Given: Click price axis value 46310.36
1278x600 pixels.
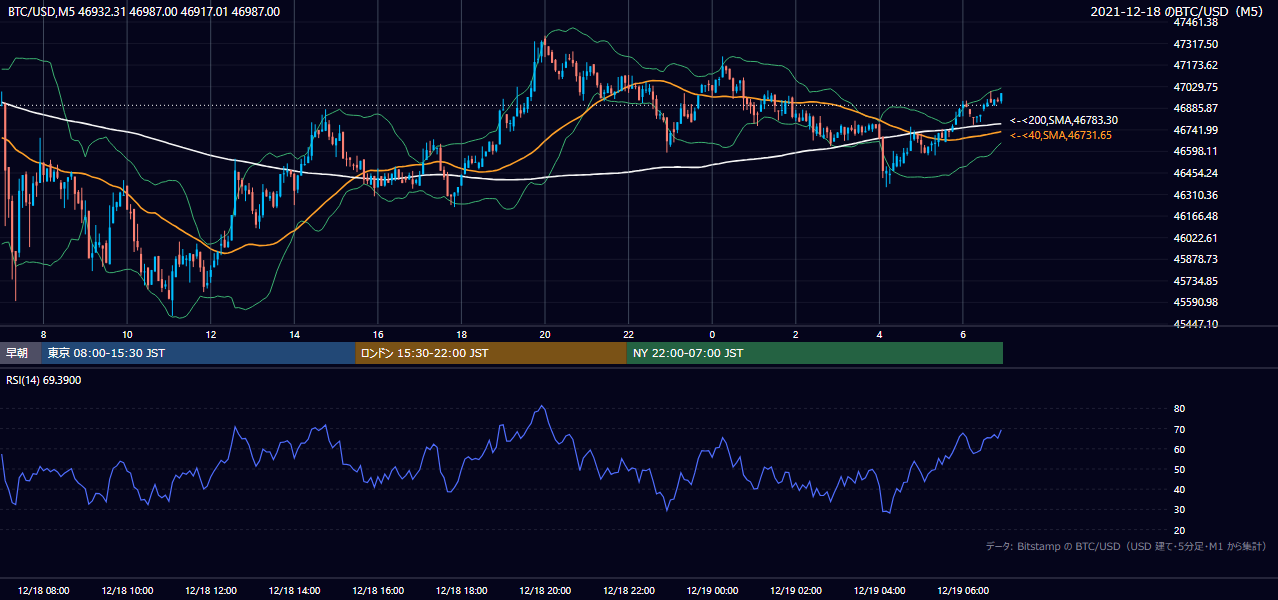Looking at the screenshot, I should pyautogui.click(x=1196, y=195).
